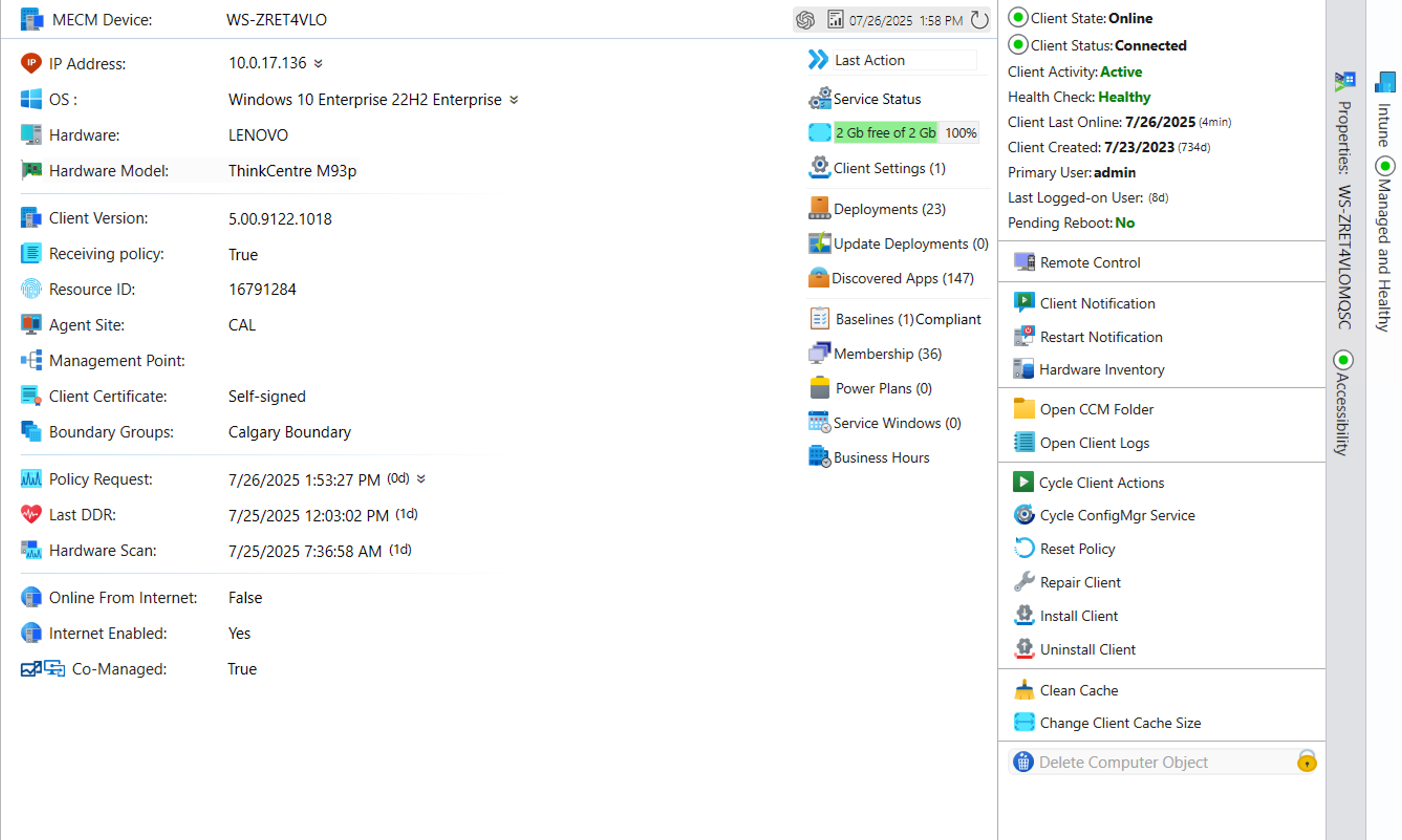Open Service Windows calendar icon
Viewport: 1402px width, 840px height.
[x=819, y=422]
